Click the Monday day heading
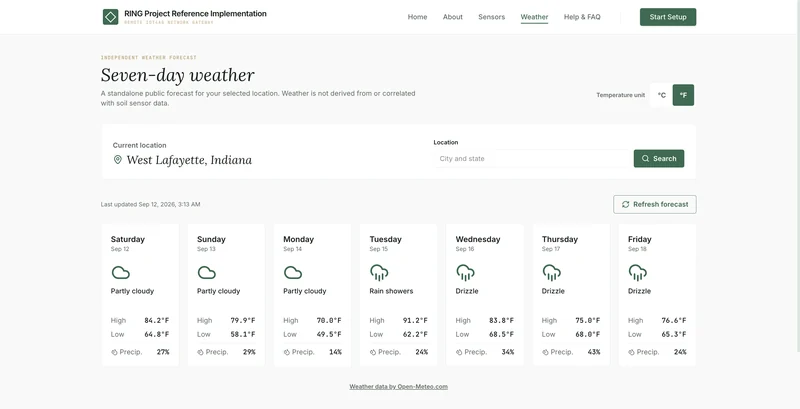 click(298, 239)
